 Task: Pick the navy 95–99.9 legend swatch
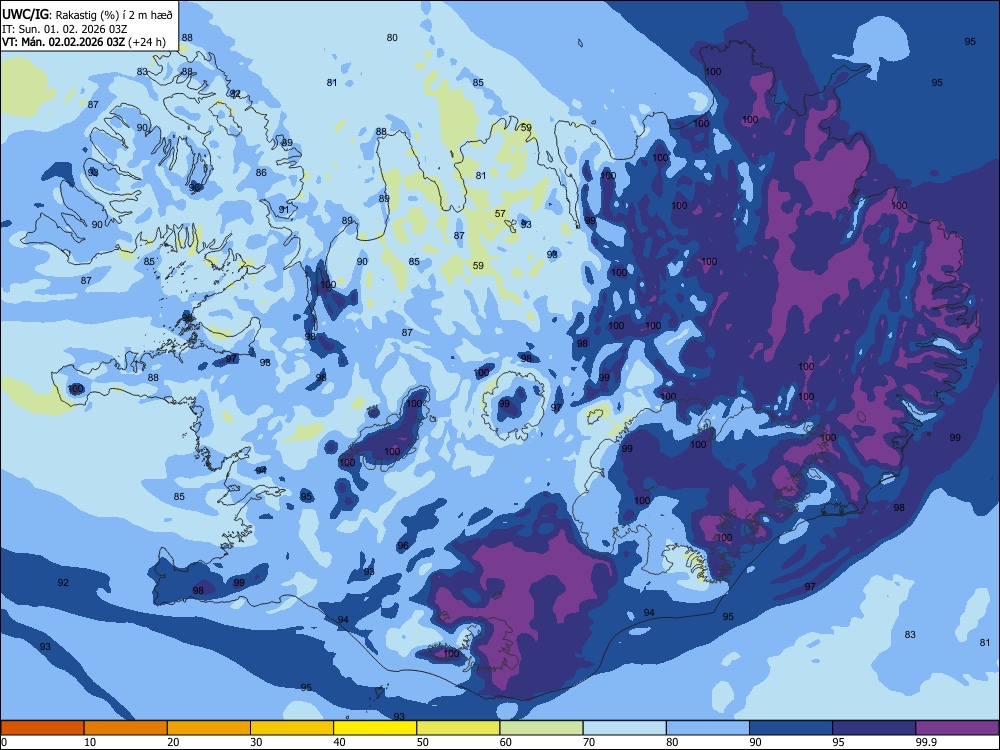click(x=874, y=728)
